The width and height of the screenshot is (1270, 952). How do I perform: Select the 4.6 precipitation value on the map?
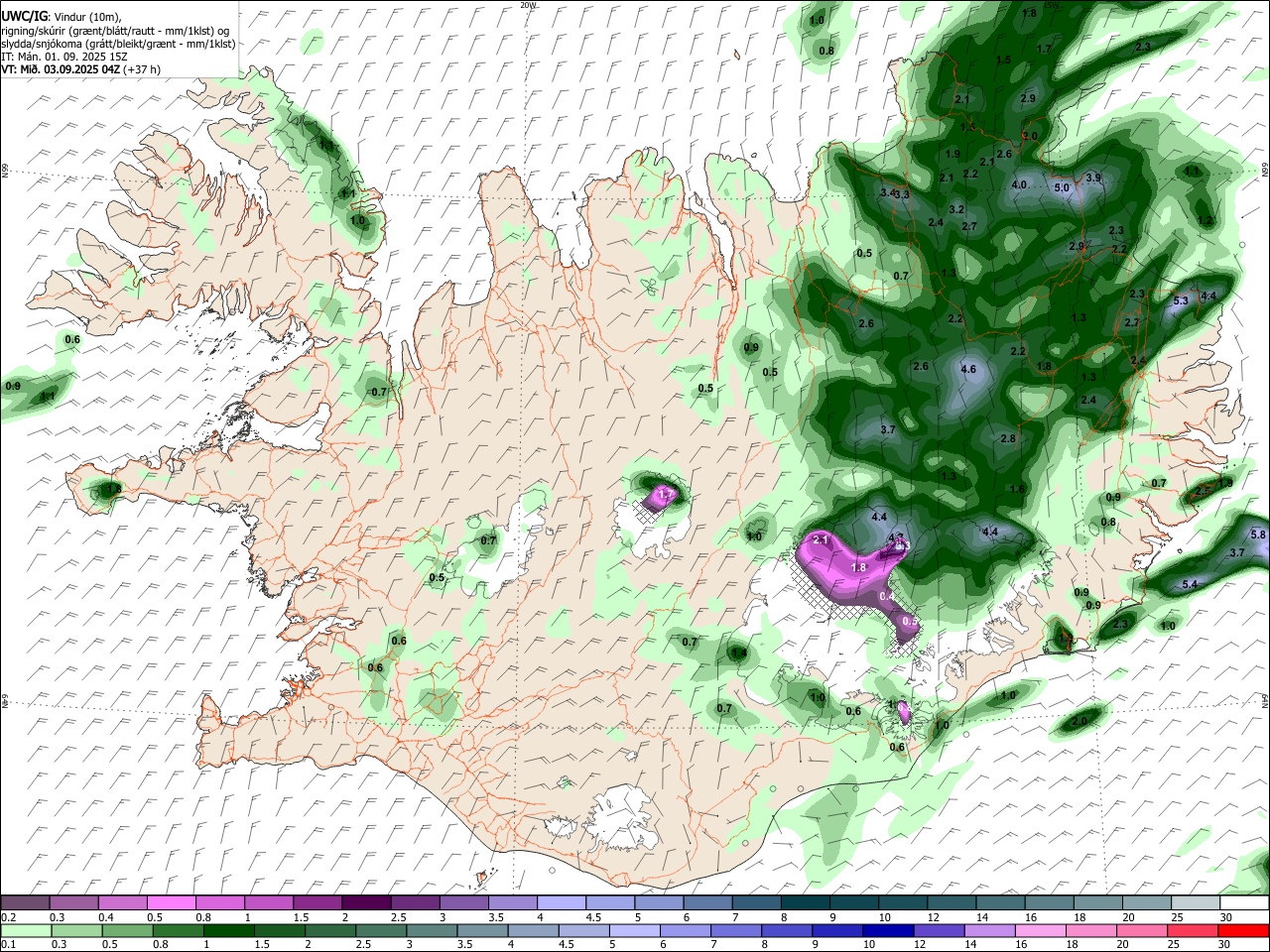[x=969, y=370]
